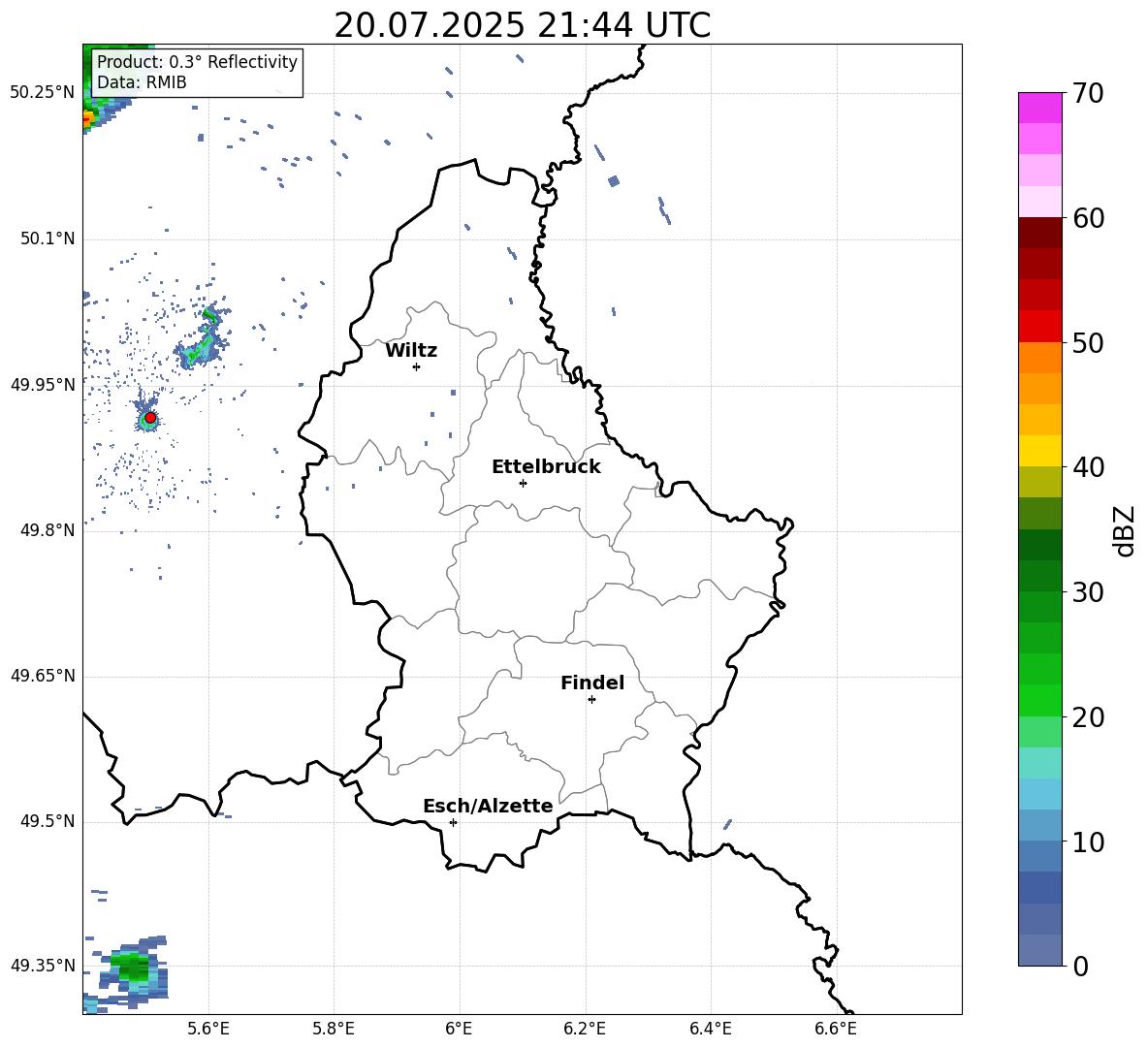Click the Findel station cross marker
The image size is (1148, 1048).
point(591,699)
